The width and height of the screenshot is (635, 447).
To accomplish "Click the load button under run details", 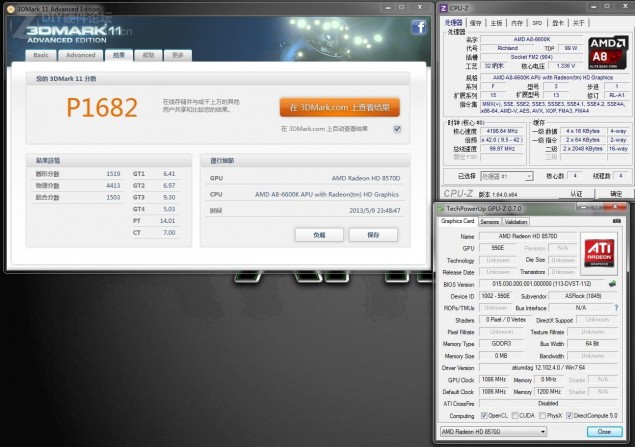I will click(x=319, y=235).
